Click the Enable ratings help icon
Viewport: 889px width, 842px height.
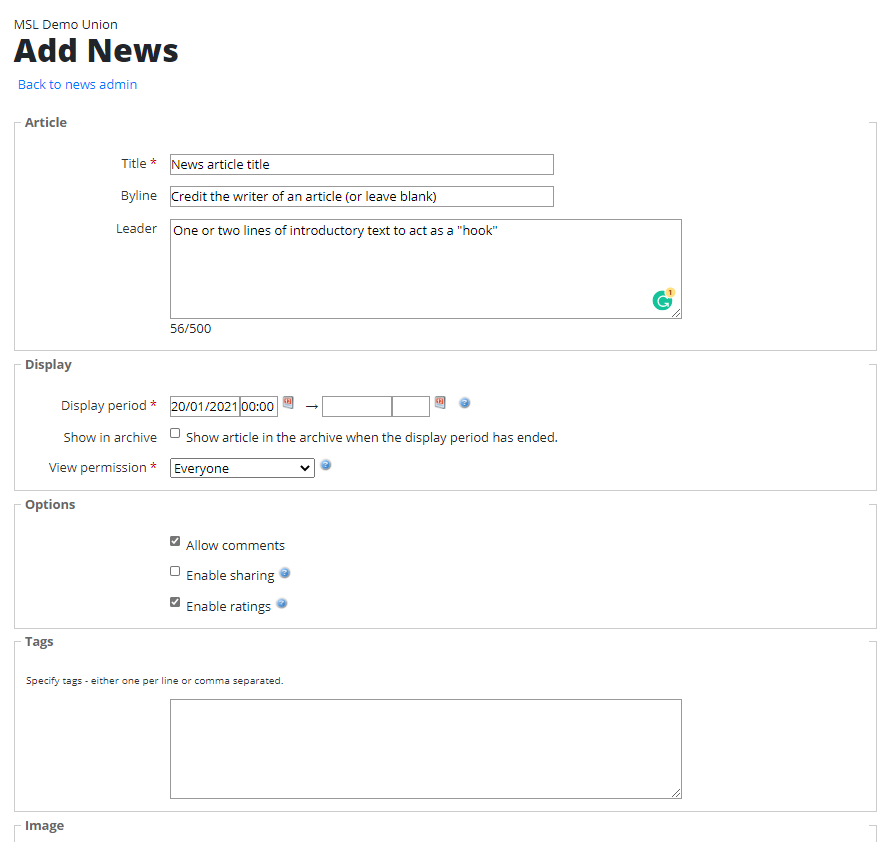(x=282, y=603)
